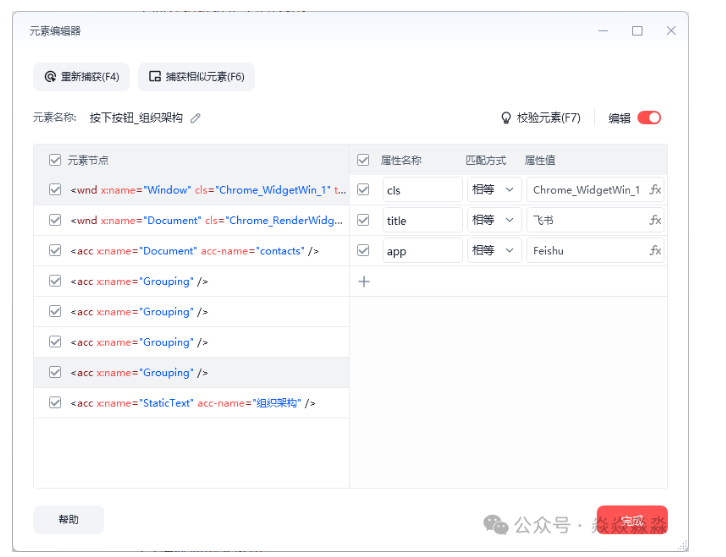Click the red 完成 finish button

tap(632, 519)
